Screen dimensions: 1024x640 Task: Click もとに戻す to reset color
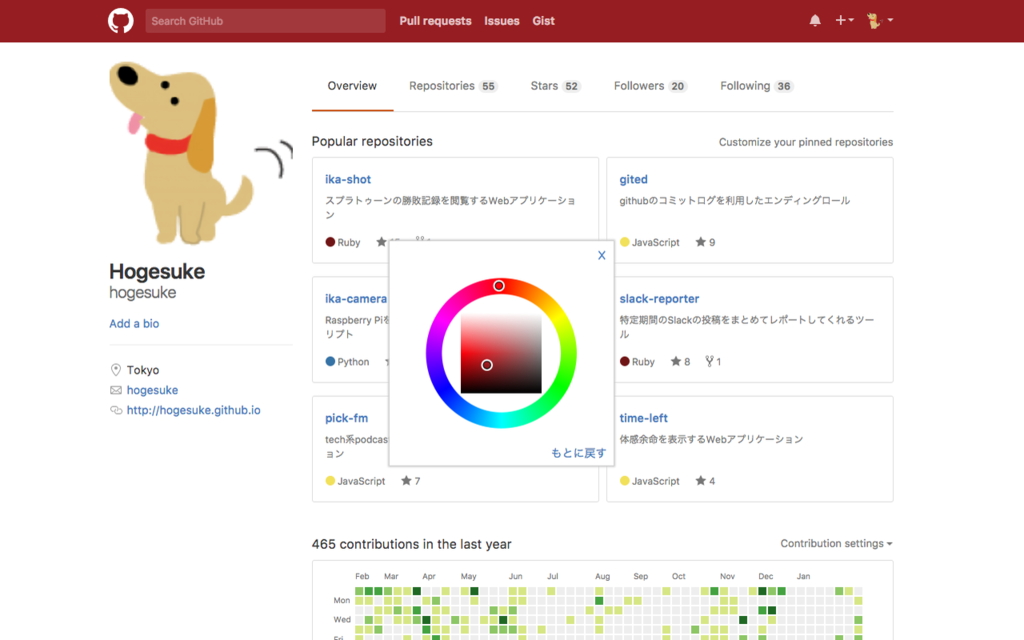point(579,453)
